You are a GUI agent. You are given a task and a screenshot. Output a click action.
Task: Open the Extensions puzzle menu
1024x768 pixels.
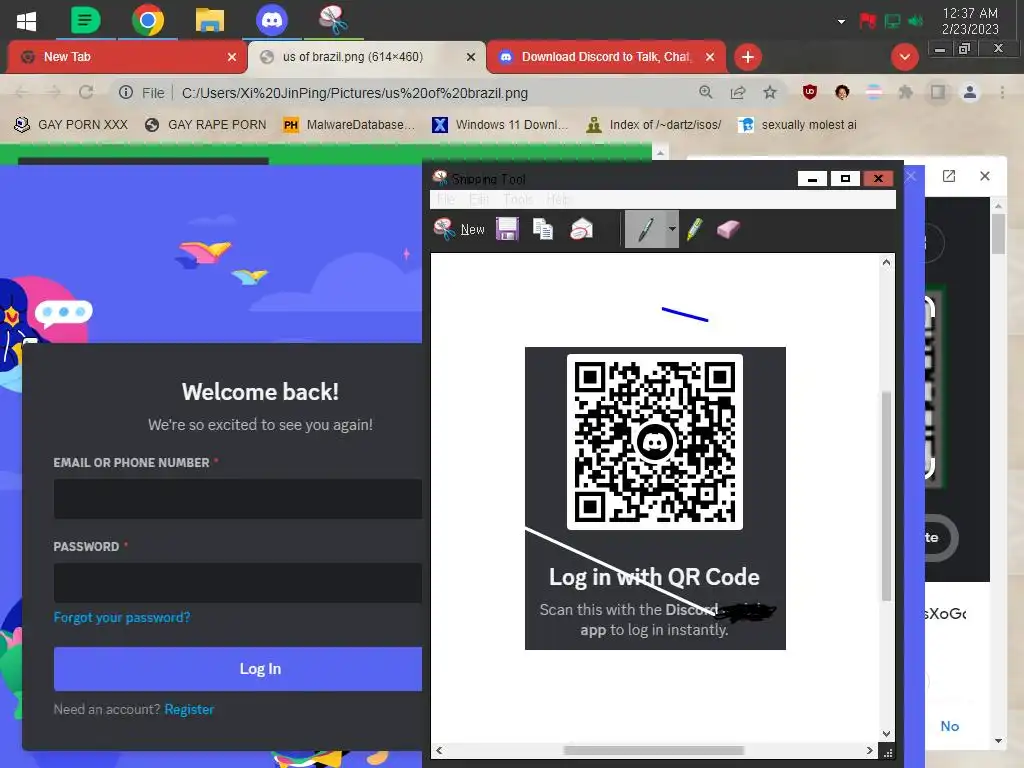point(905,93)
